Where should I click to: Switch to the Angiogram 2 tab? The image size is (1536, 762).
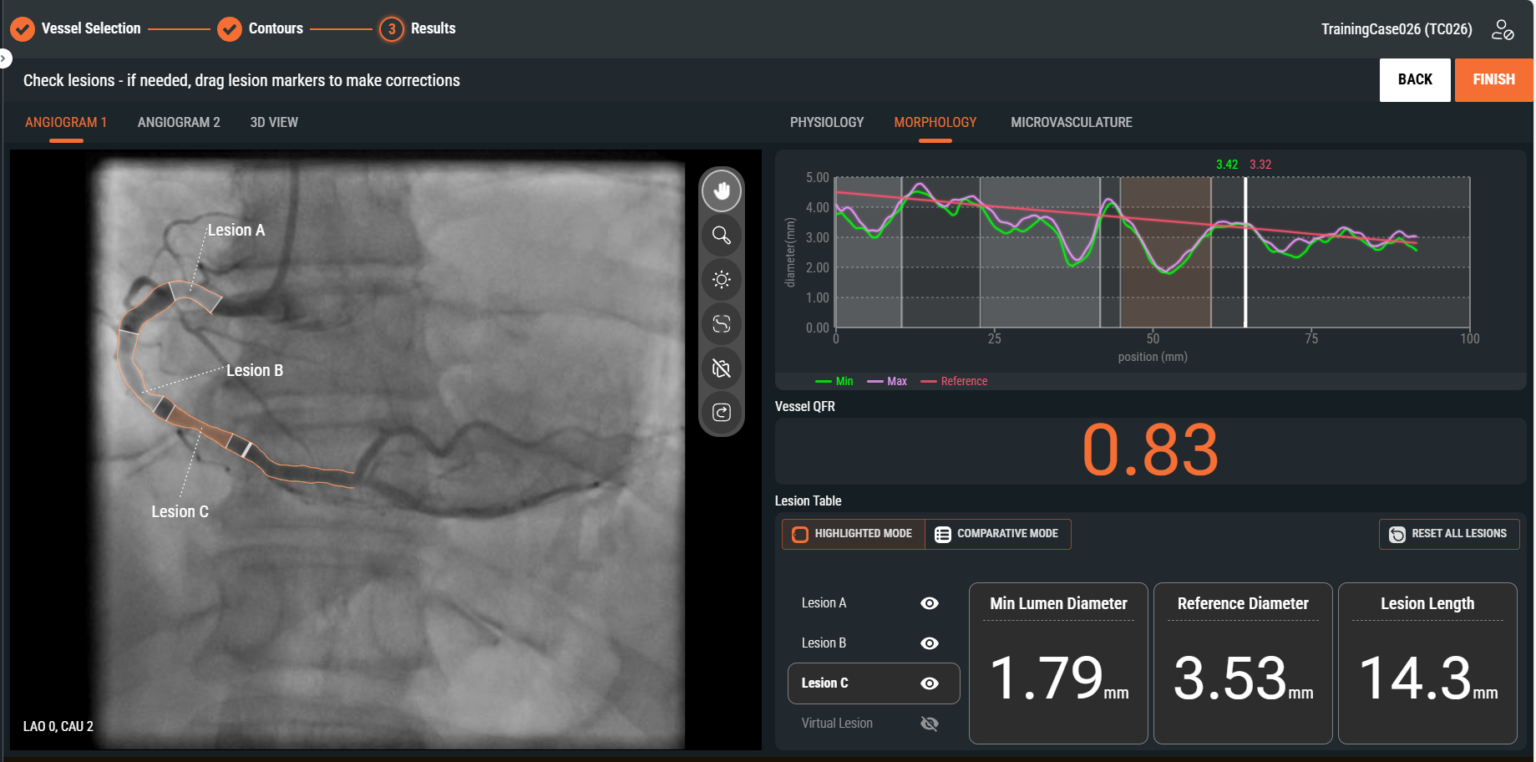[179, 122]
